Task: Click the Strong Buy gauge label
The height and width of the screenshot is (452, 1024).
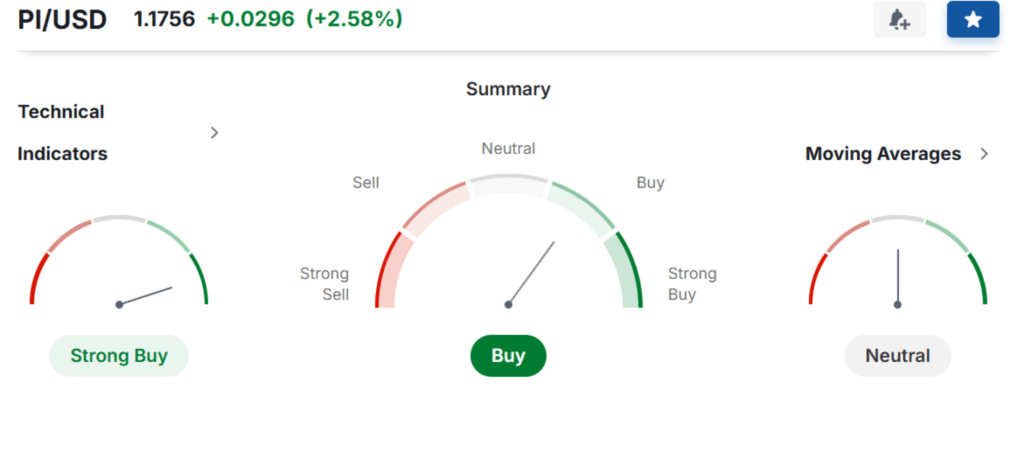Action: 692,284
